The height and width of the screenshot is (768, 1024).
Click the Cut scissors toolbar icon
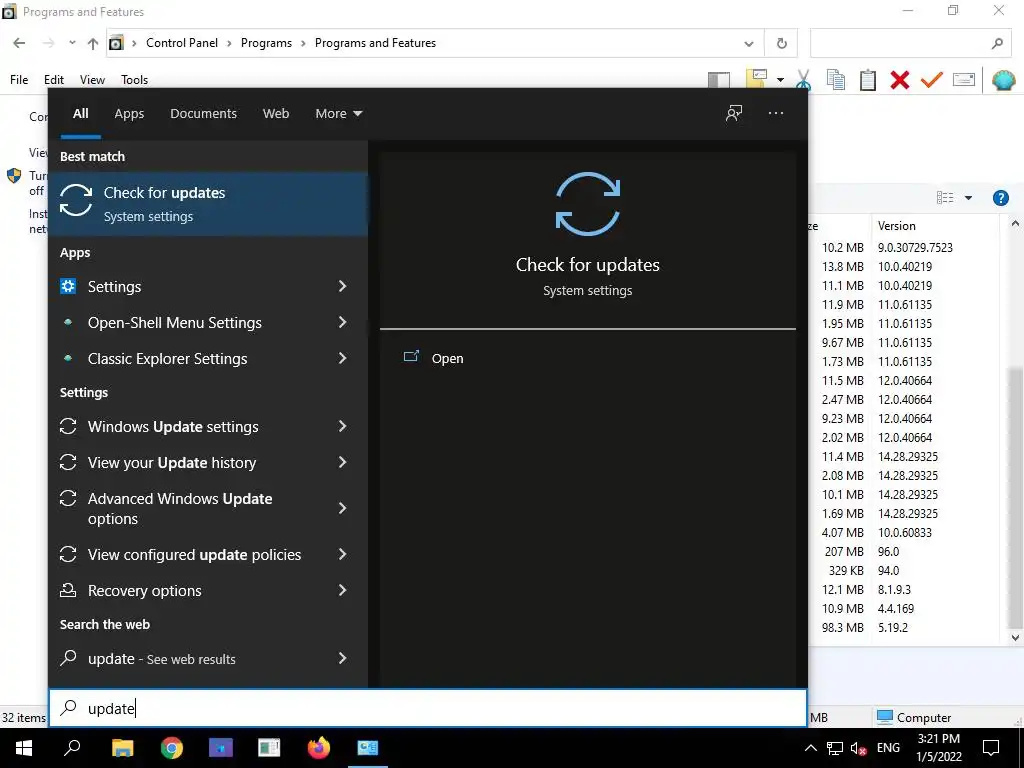pos(803,80)
